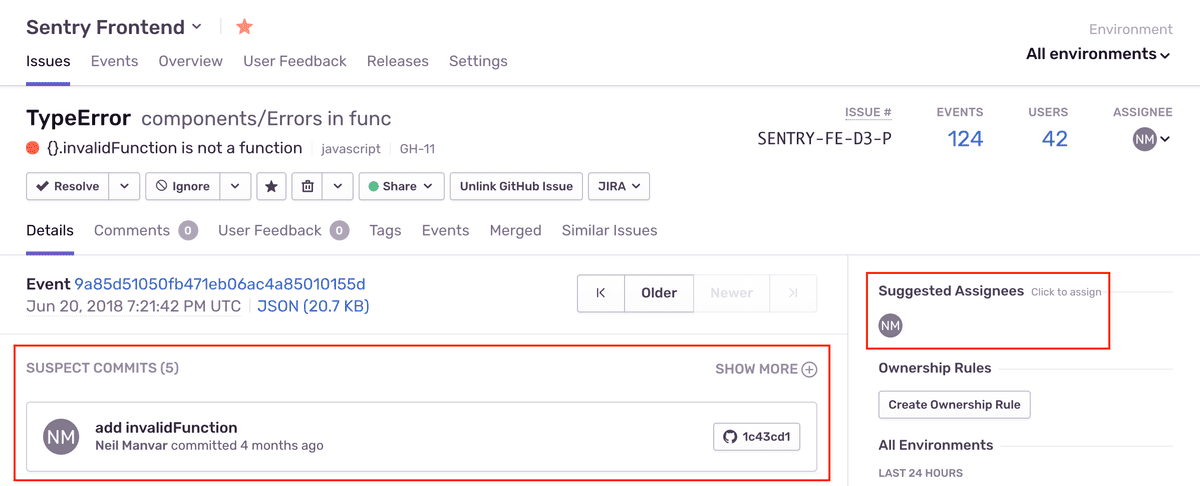Open the Merged tab
The width and height of the screenshot is (1200, 486).
tap(515, 230)
